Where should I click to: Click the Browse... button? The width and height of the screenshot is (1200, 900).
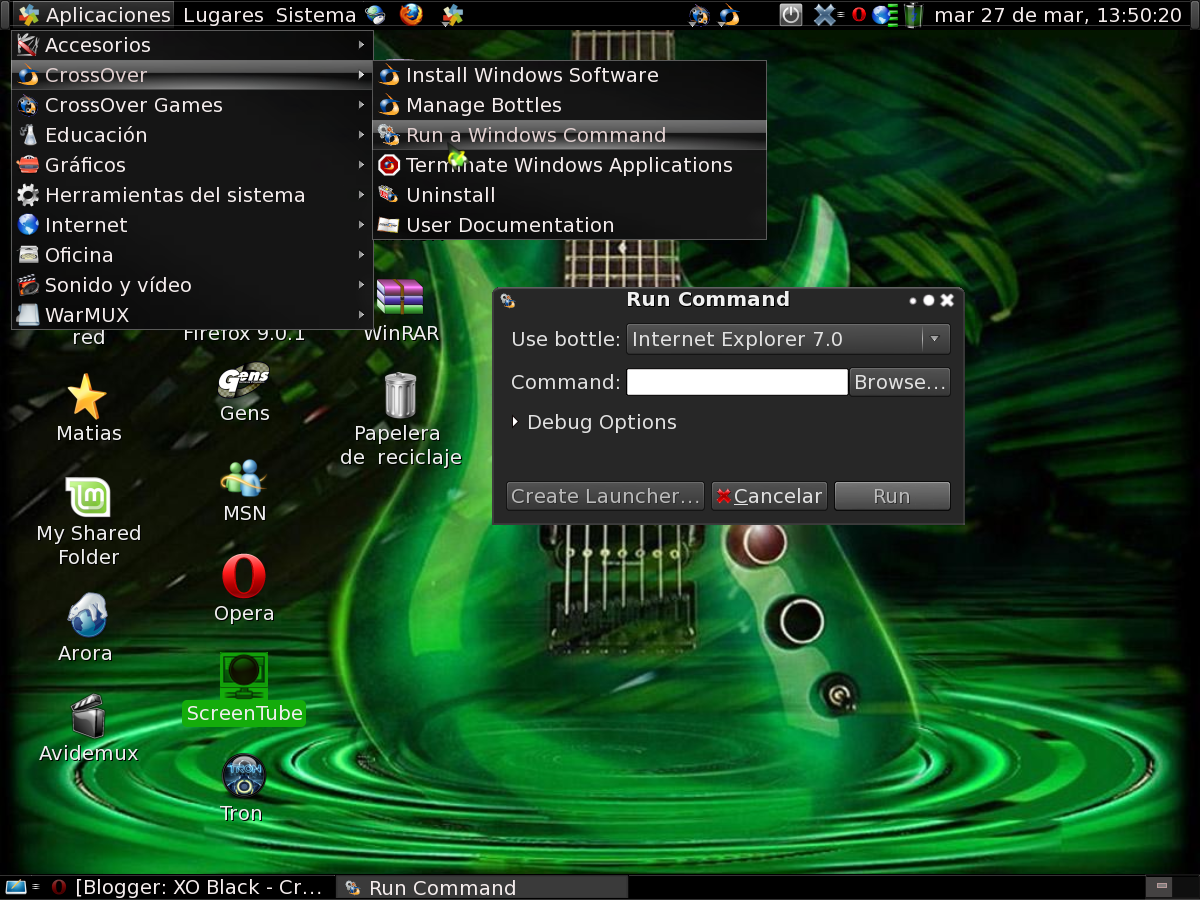coord(900,382)
